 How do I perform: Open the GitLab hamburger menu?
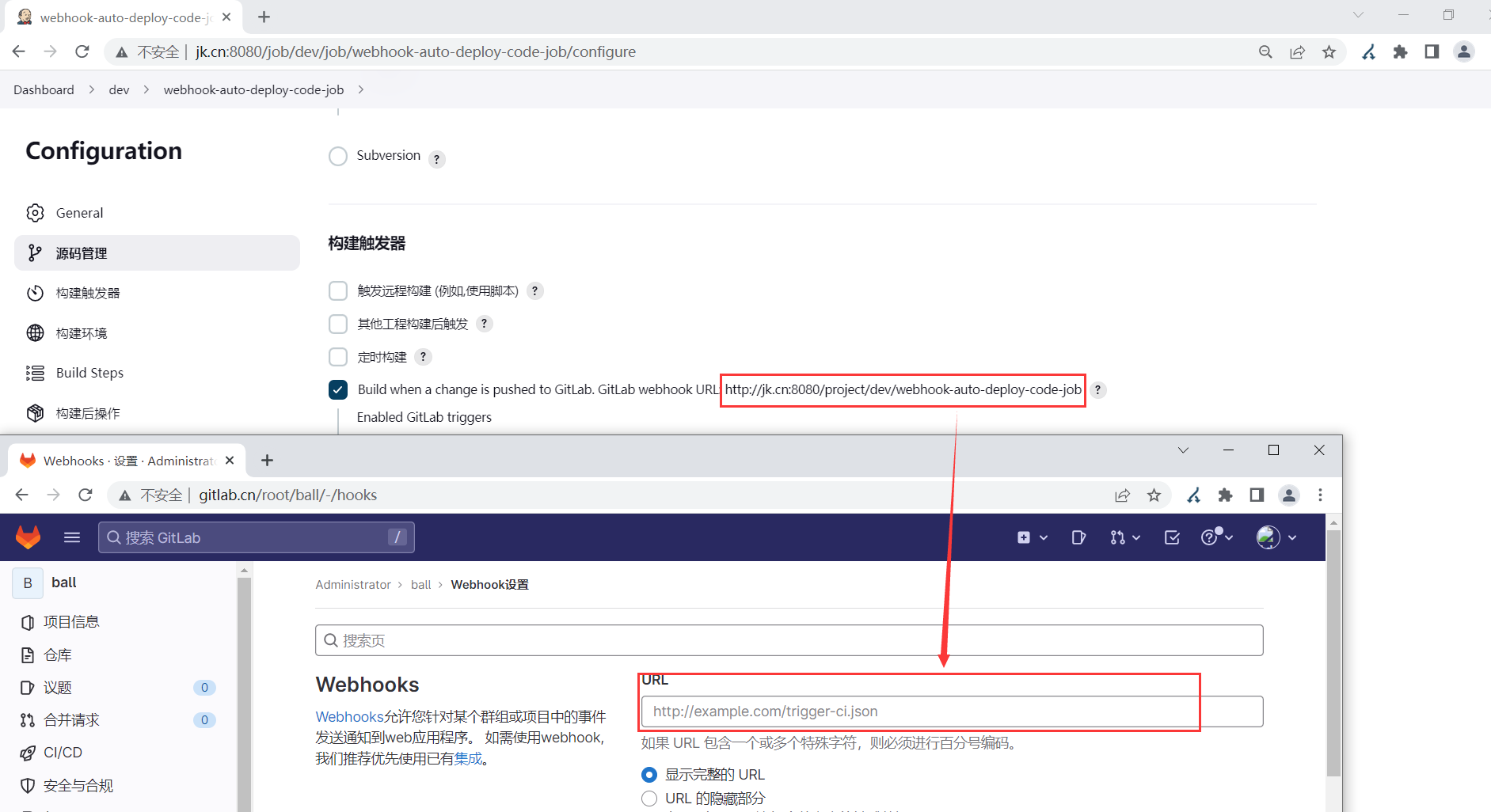coord(72,537)
